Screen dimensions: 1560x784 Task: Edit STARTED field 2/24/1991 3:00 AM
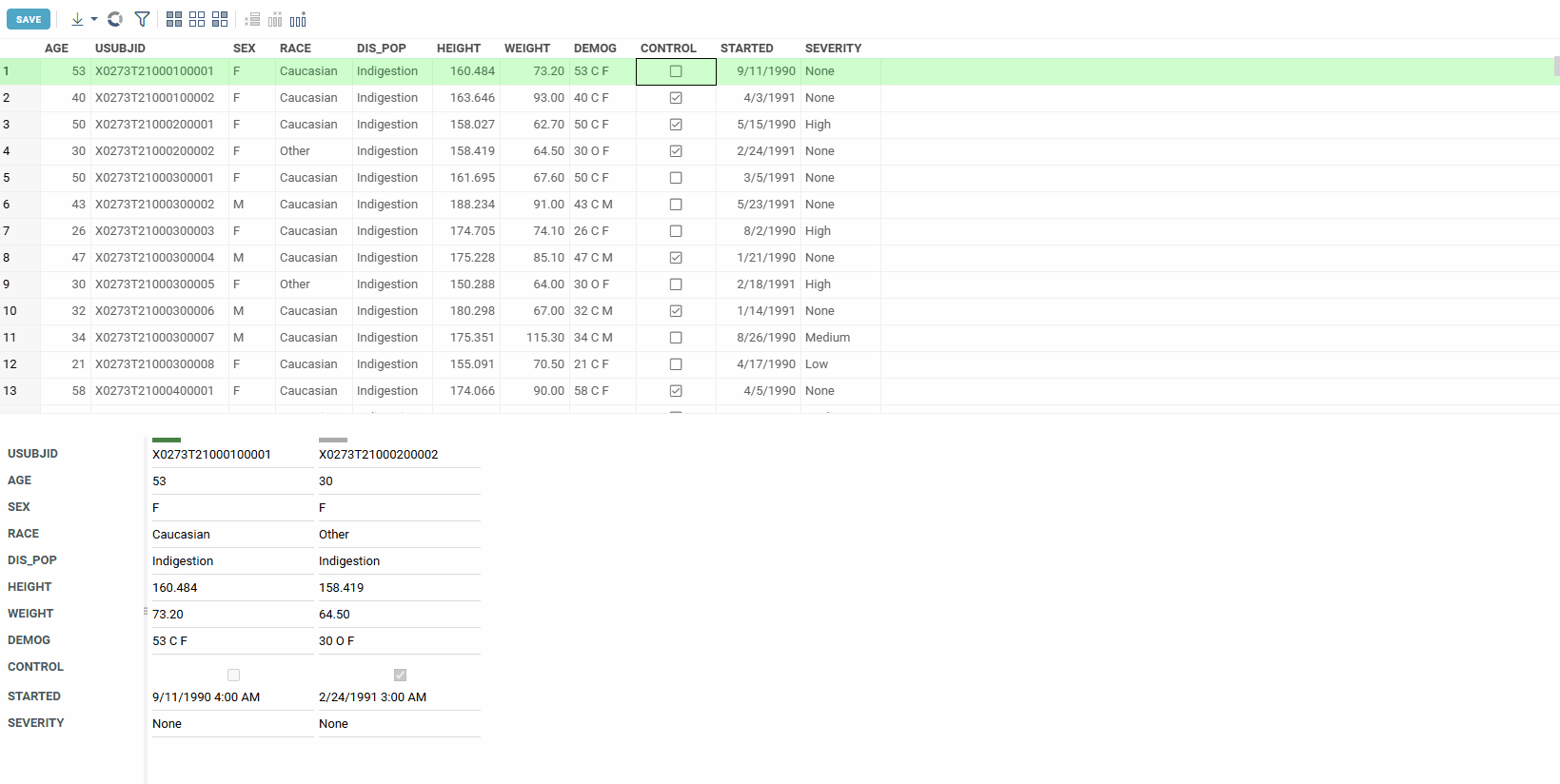pyautogui.click(x=399, y=697)
